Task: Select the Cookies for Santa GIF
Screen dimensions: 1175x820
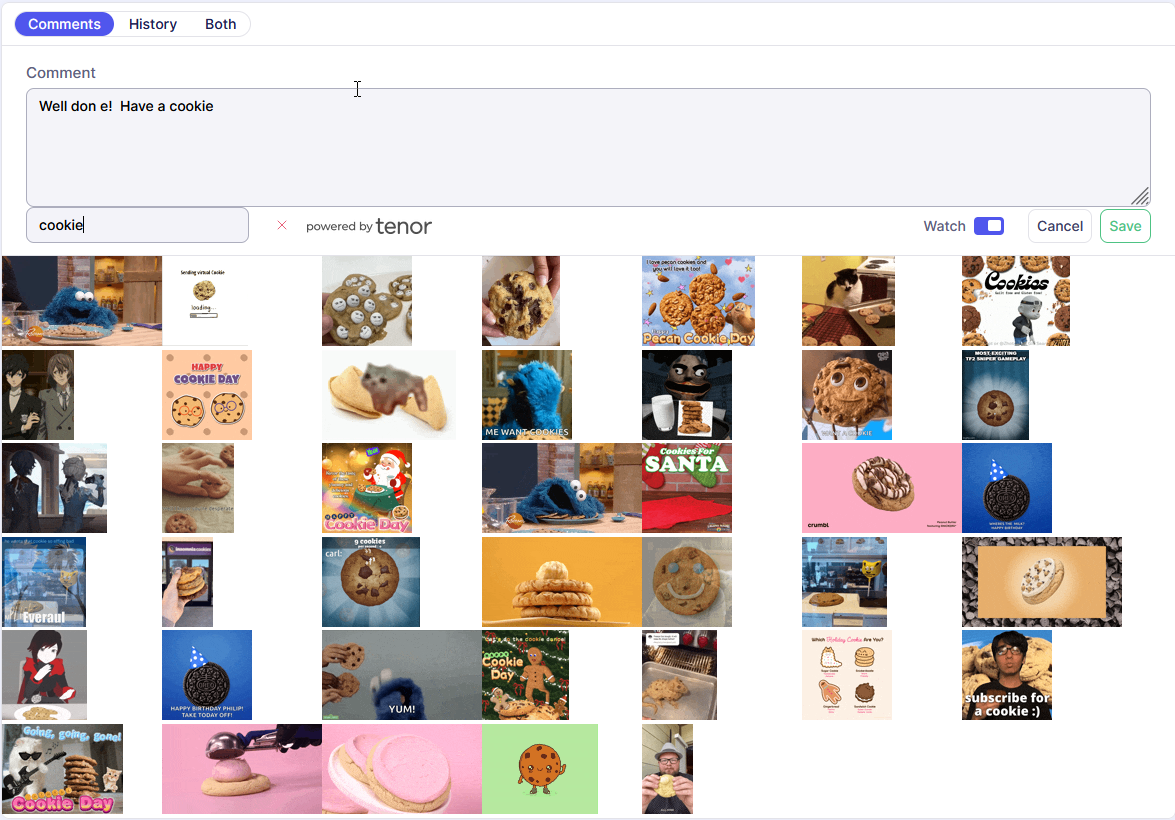Action: tap(687, 488)
